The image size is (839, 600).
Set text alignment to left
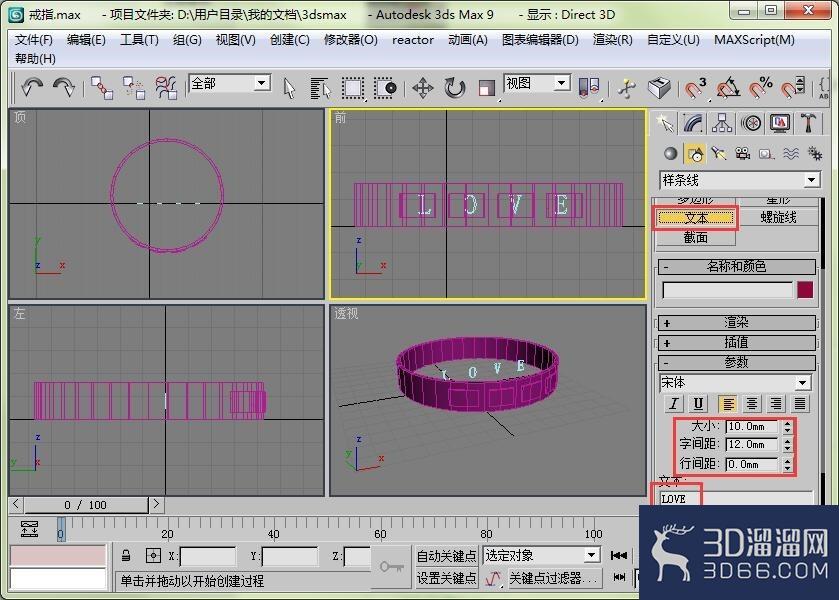tap(728, 404)
